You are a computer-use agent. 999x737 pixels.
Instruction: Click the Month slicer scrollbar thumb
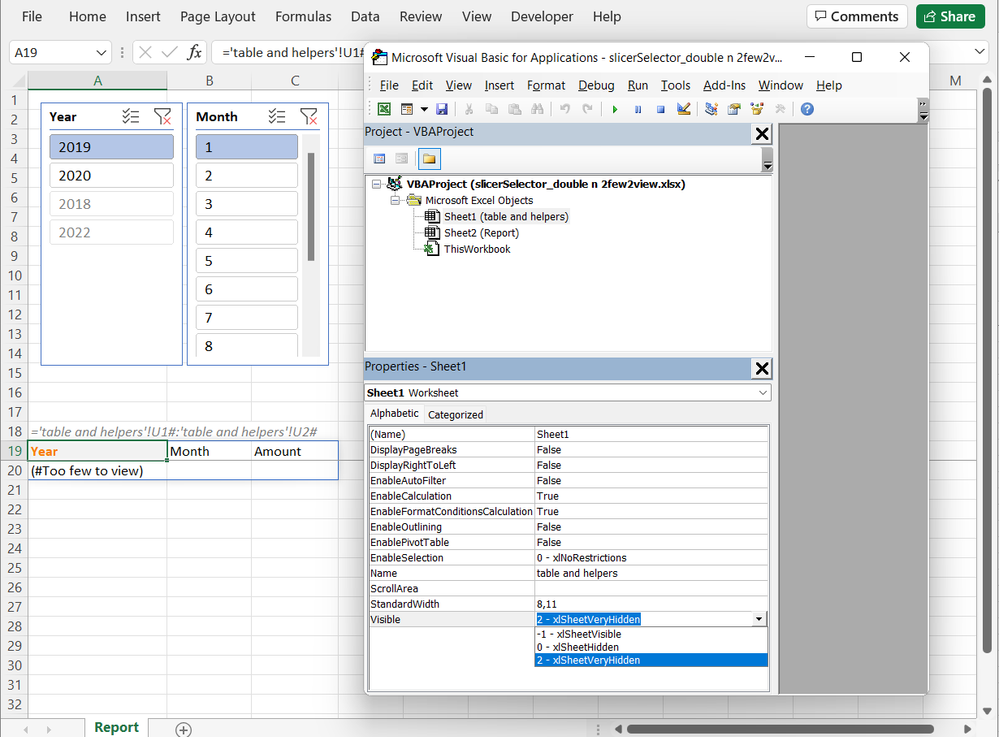point(311,206)
